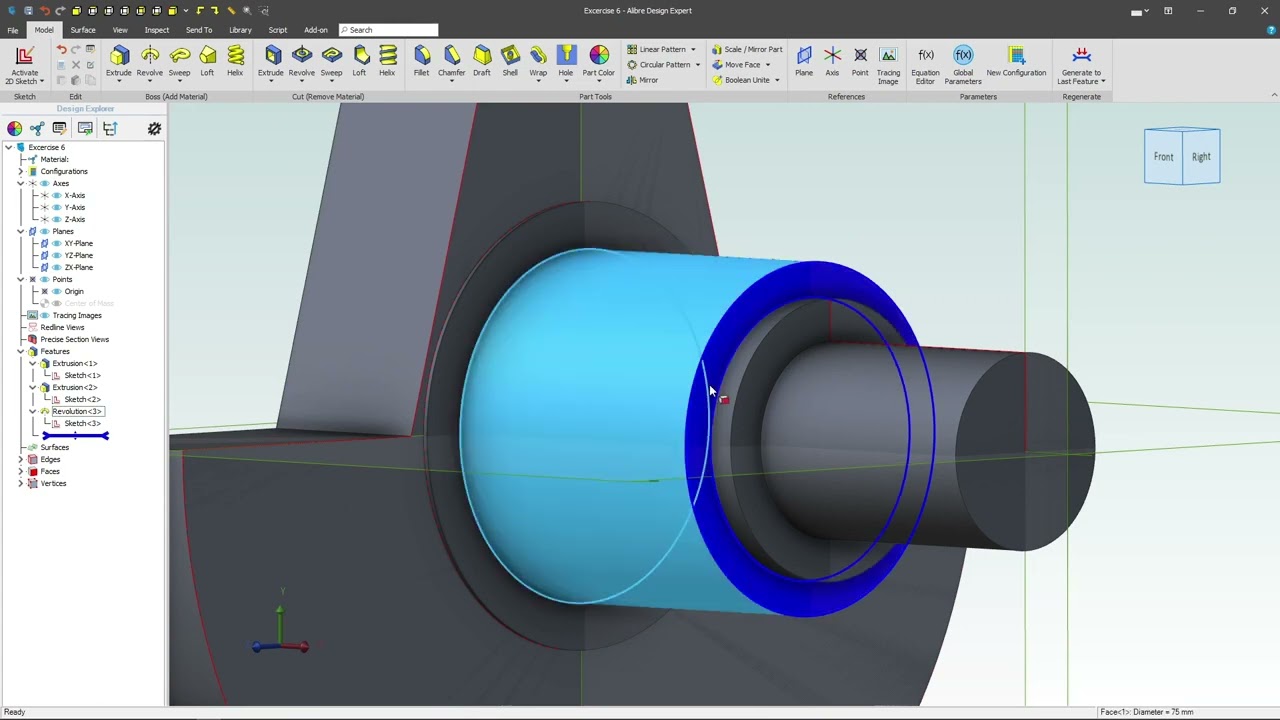The image size is (1280, 720).
Task: Click the Part Color wheel
Action: point(599,56)
